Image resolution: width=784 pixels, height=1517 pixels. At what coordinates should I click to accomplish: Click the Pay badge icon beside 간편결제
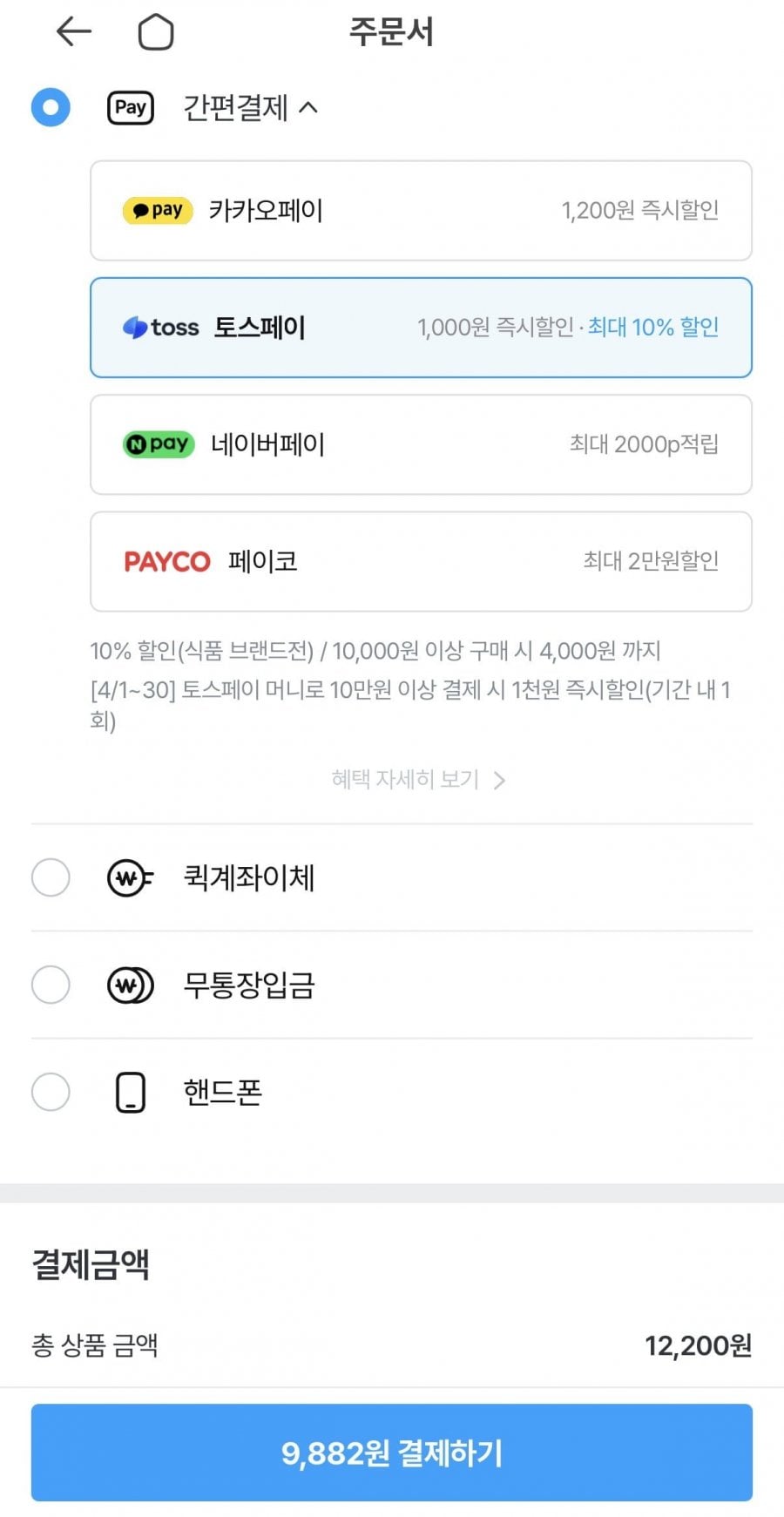[x=131, y=108]
